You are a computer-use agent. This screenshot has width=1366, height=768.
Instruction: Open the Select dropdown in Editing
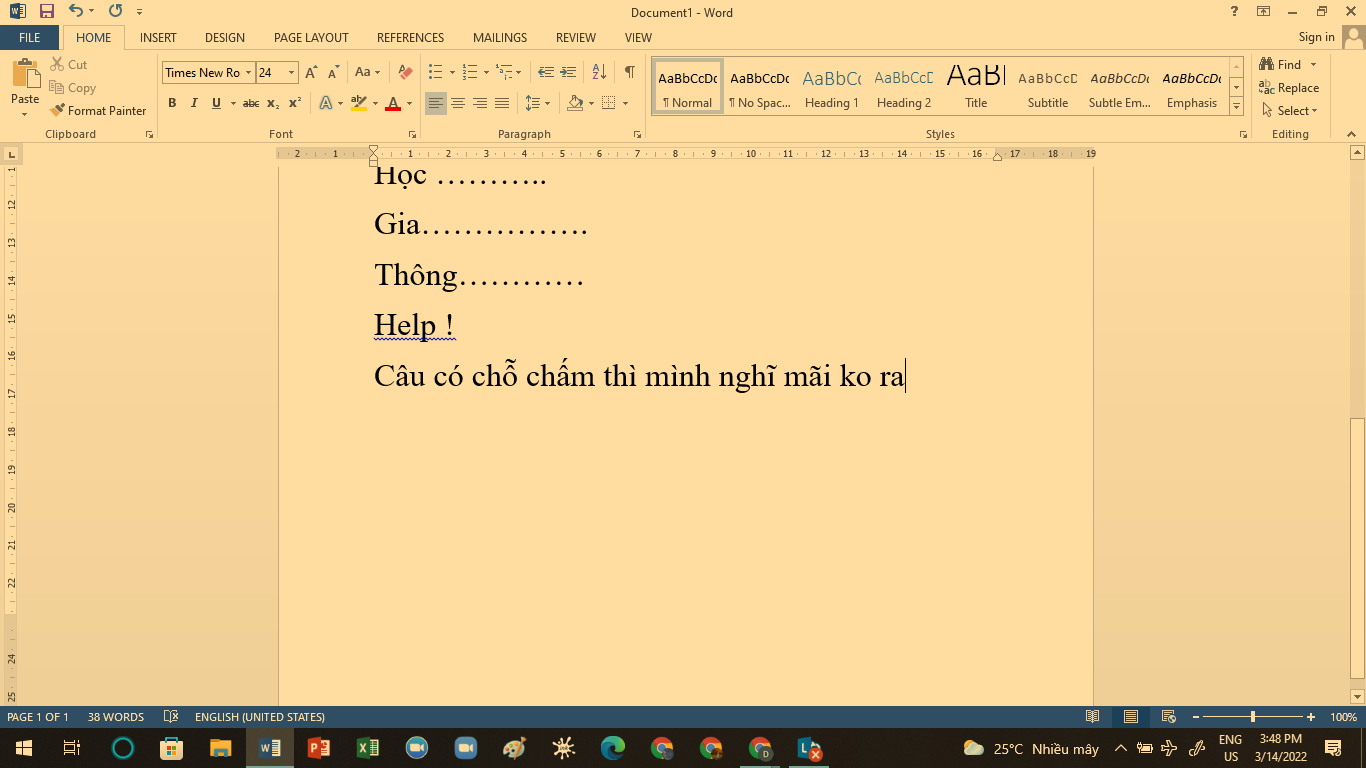point(1291,110)
